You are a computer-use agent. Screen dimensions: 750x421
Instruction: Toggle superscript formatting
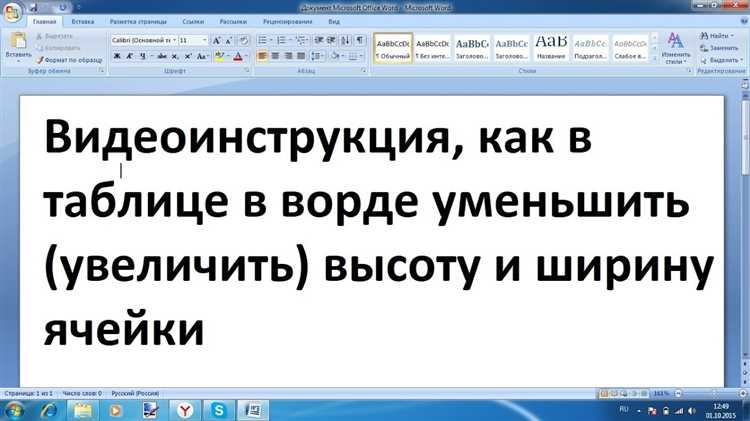coord(188,56)
